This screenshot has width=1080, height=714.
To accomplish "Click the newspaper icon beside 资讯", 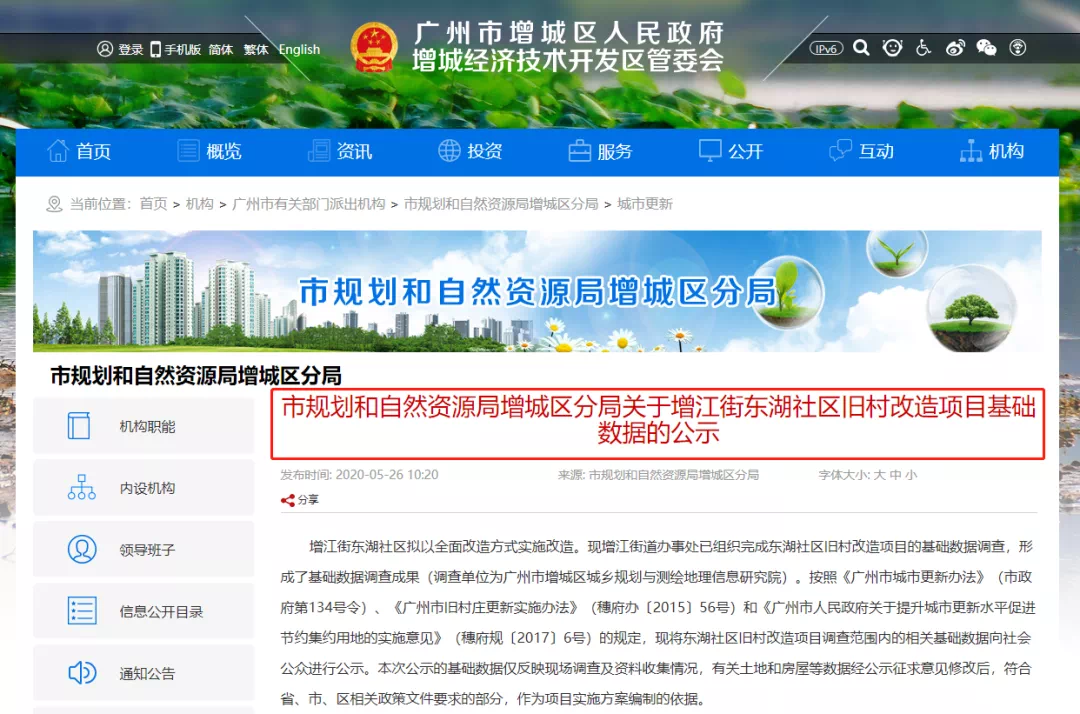I will coord(319,151).
